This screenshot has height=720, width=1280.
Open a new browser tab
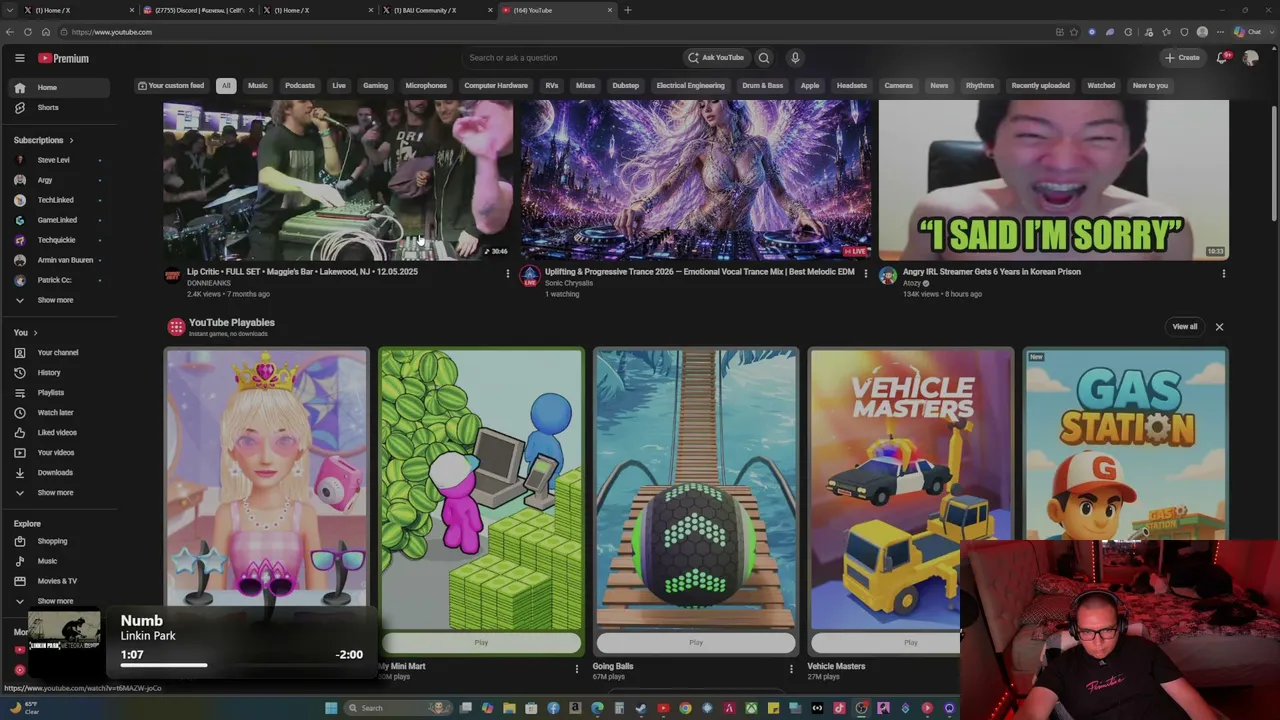pyautogui.click(x=628, y=10)
